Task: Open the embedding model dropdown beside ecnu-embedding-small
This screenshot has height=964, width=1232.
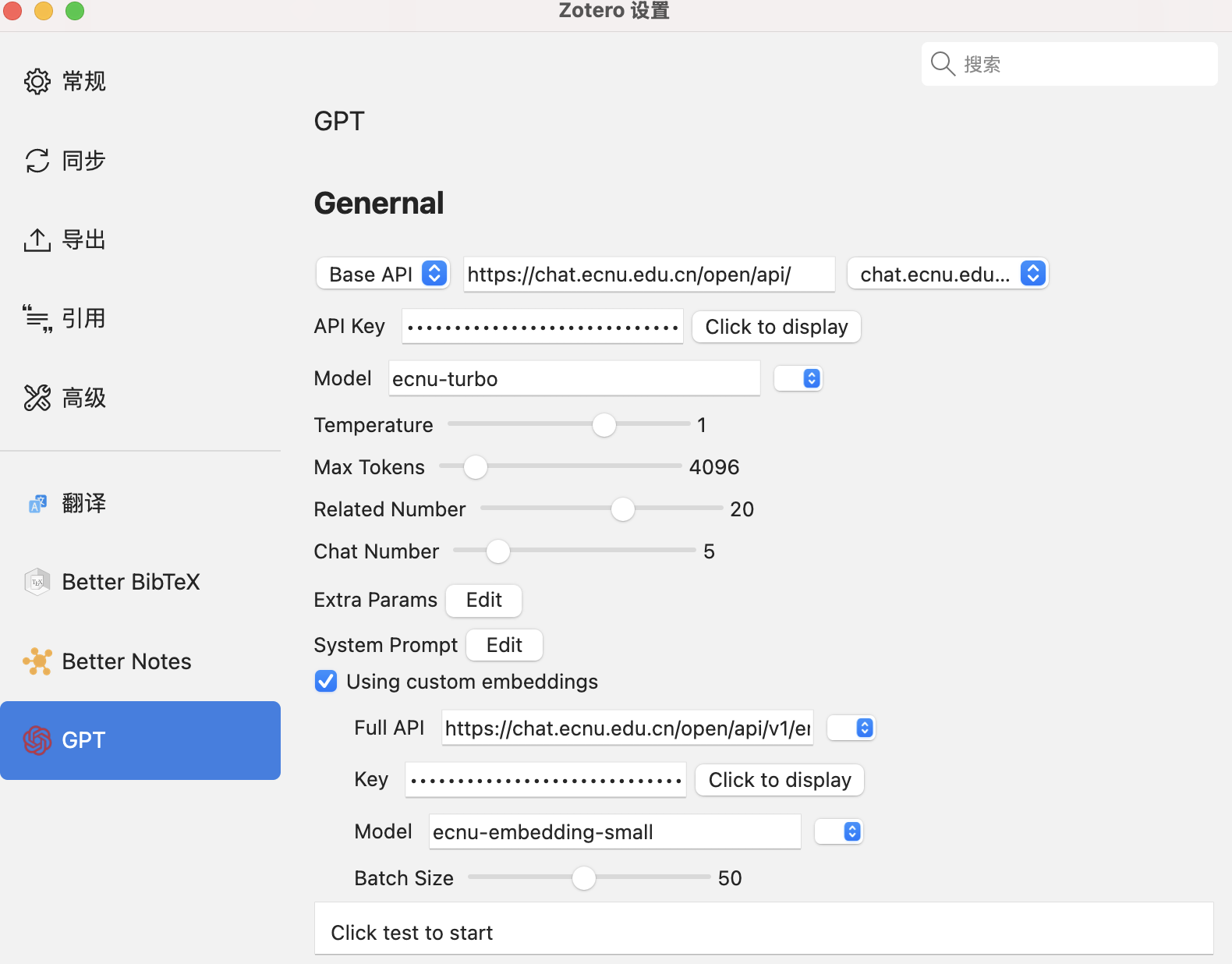Action: coord(839,832)
